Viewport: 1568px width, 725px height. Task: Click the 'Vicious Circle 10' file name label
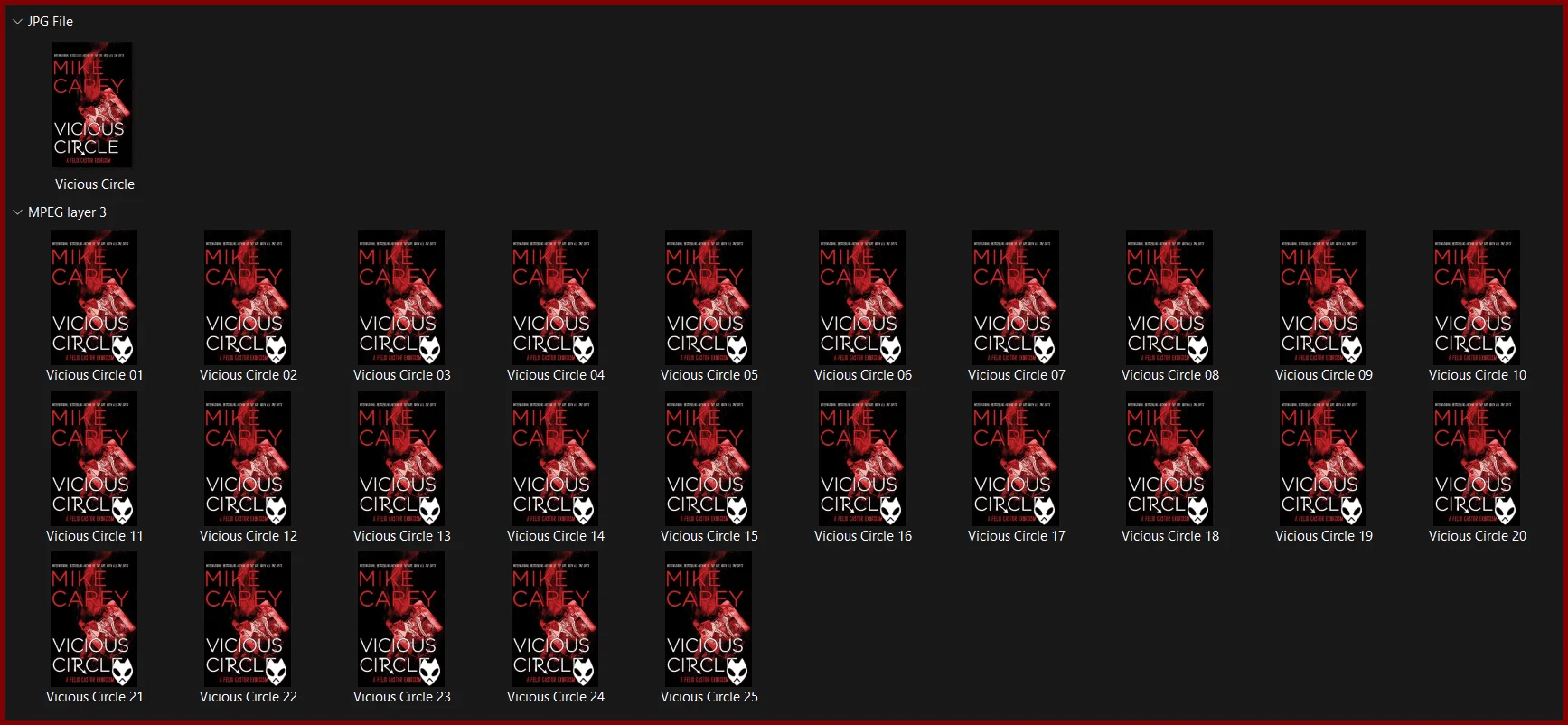1478,375
